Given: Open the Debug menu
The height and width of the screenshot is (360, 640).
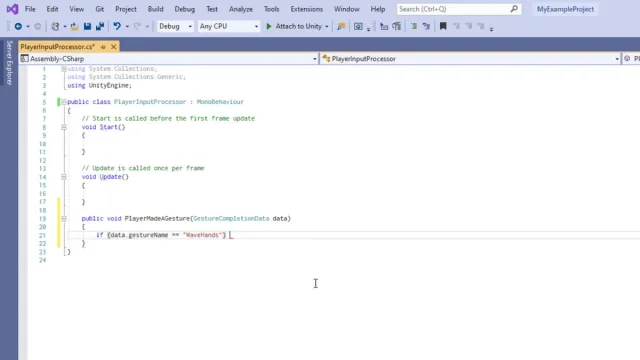Looking at the screenshot, I should click(184, 9).
